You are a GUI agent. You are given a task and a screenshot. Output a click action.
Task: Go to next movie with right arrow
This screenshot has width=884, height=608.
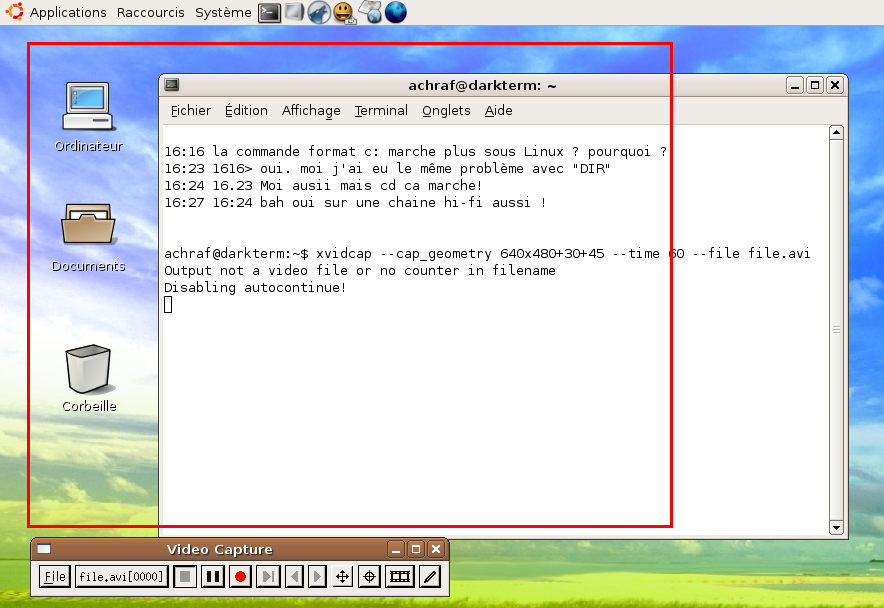click(317, 576)
